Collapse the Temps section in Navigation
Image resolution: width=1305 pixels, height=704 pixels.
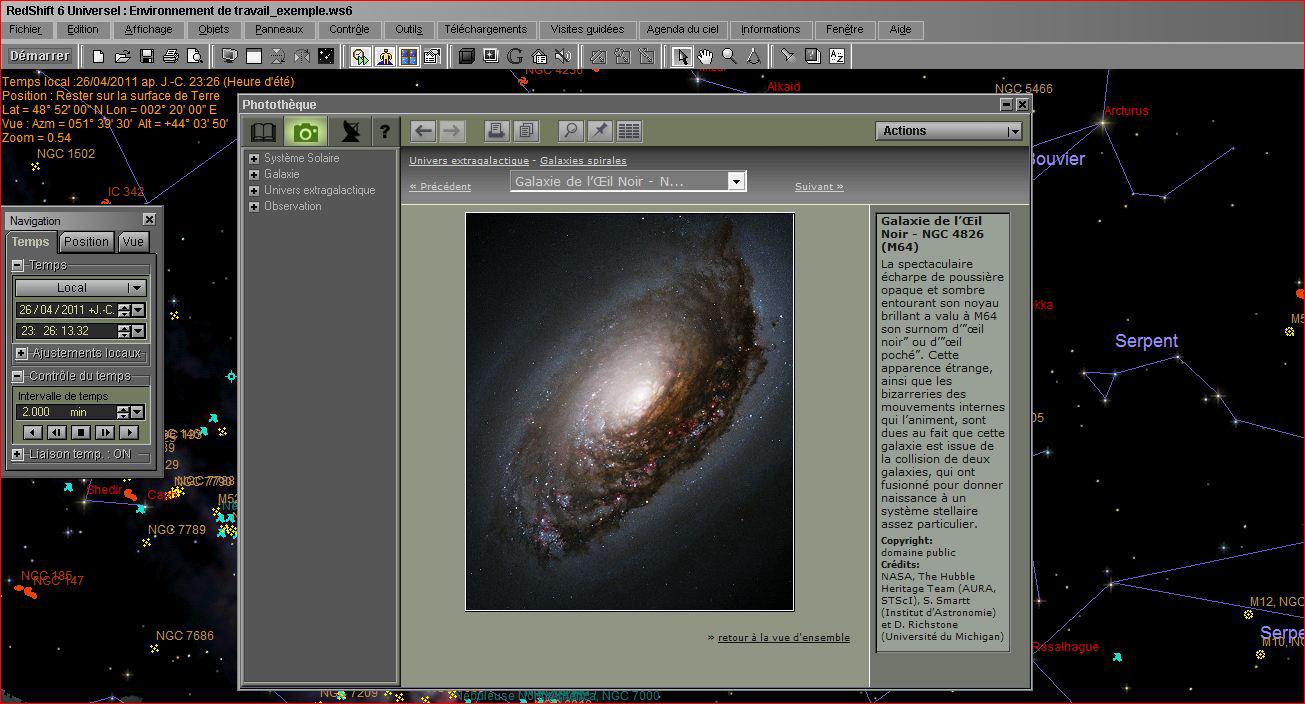(x=18, y=265)
